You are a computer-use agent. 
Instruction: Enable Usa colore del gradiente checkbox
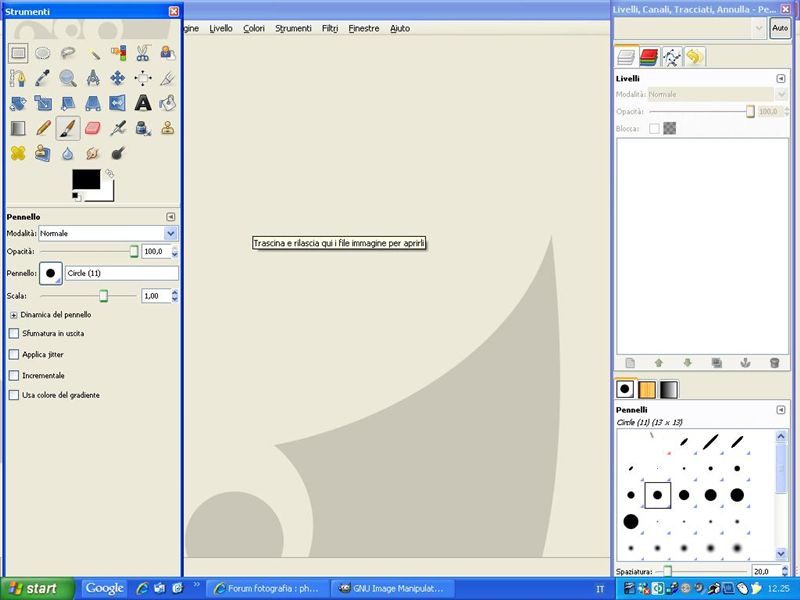pyautogui.click(x=14, y=395)
